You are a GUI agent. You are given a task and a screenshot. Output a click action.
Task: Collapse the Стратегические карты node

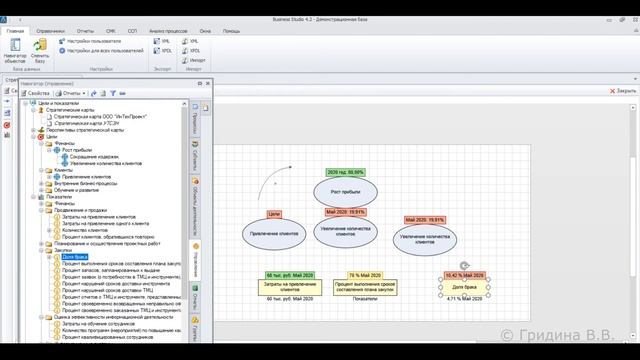click(x=33, y=110)
